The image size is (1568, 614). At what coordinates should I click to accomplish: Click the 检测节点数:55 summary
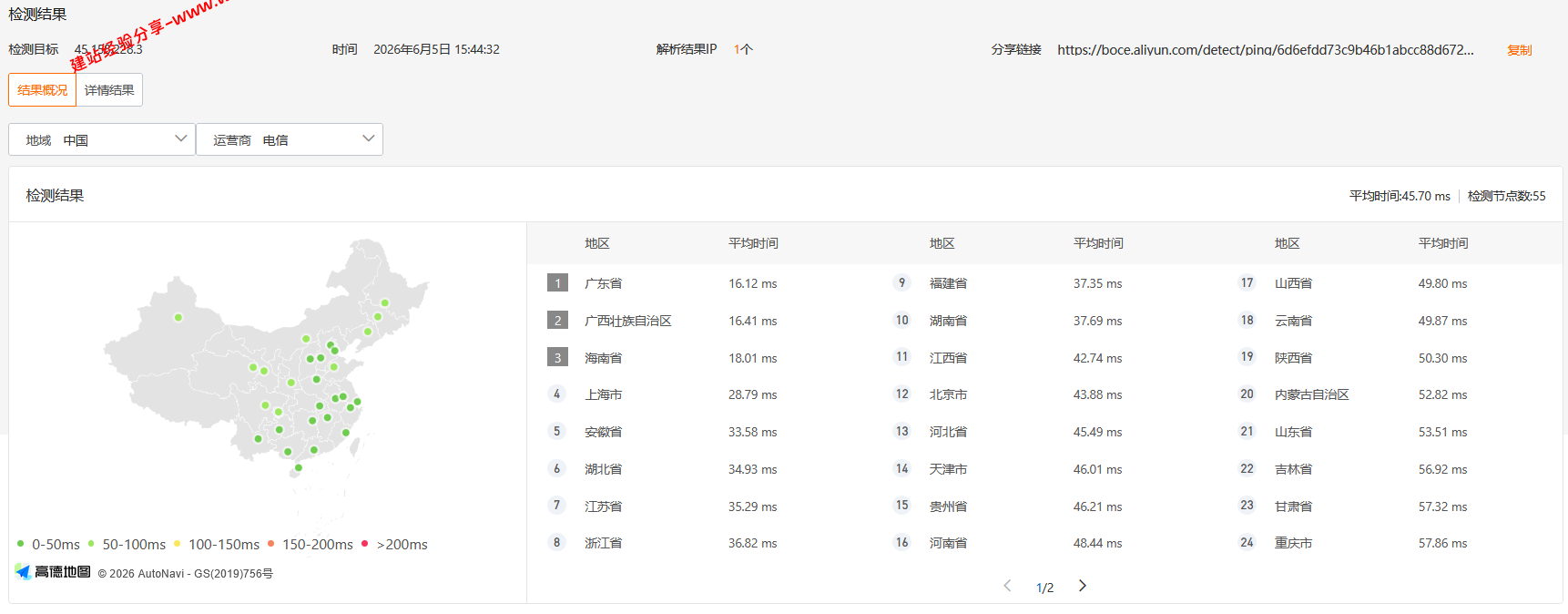[x=1506, y=196]
